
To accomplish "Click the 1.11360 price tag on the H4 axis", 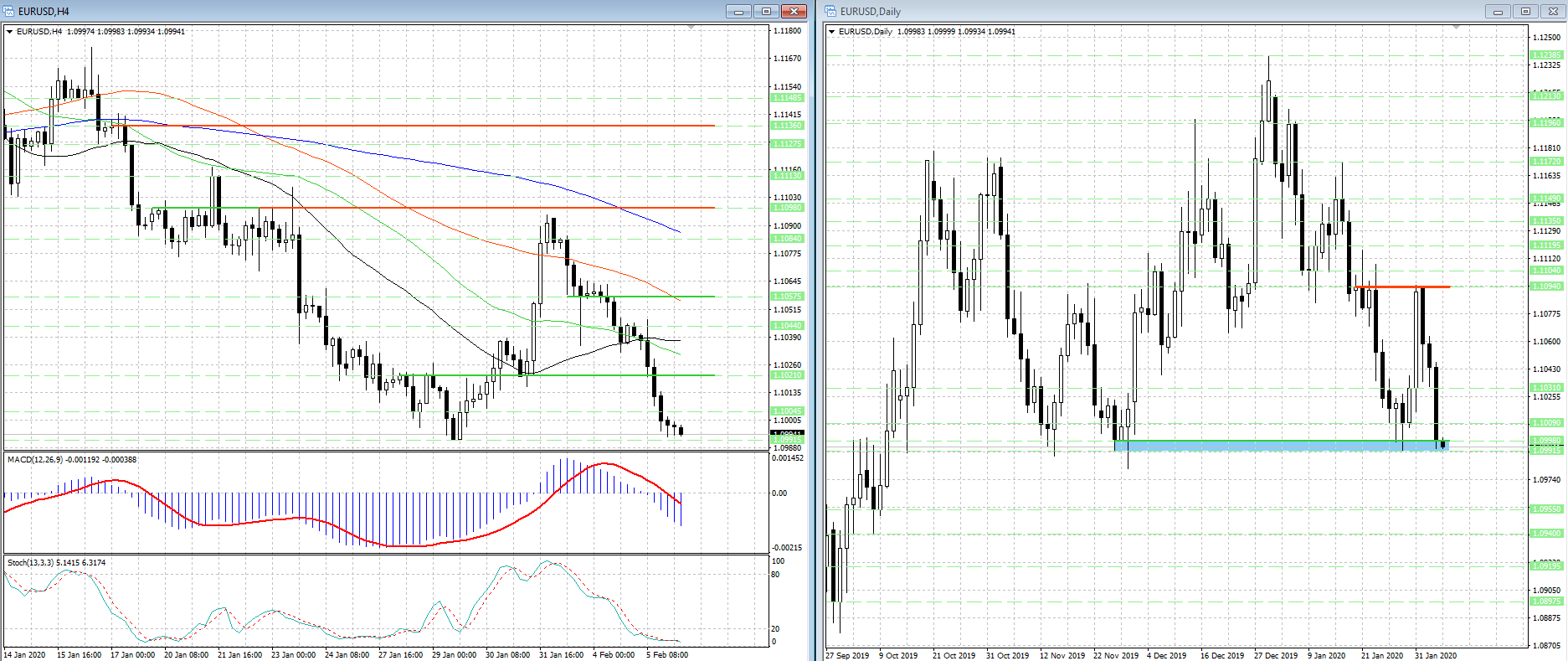I will 787,126.
